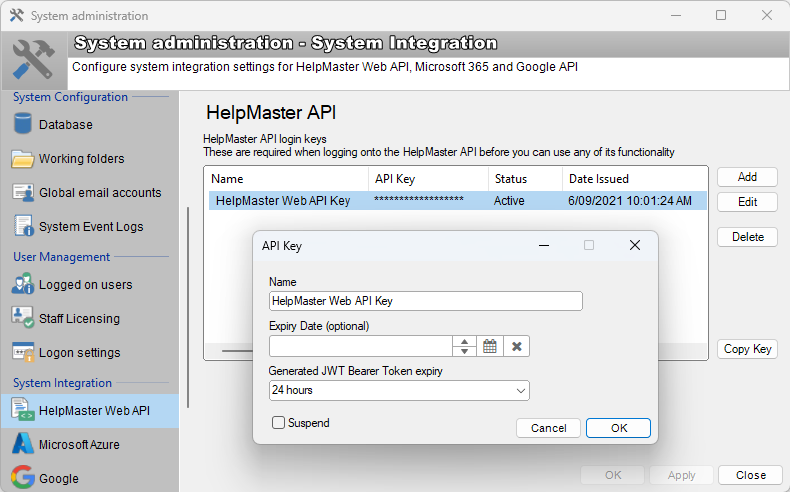Maximize the System administration window
This screenshot has height=492, width=790.
(721, 15)
